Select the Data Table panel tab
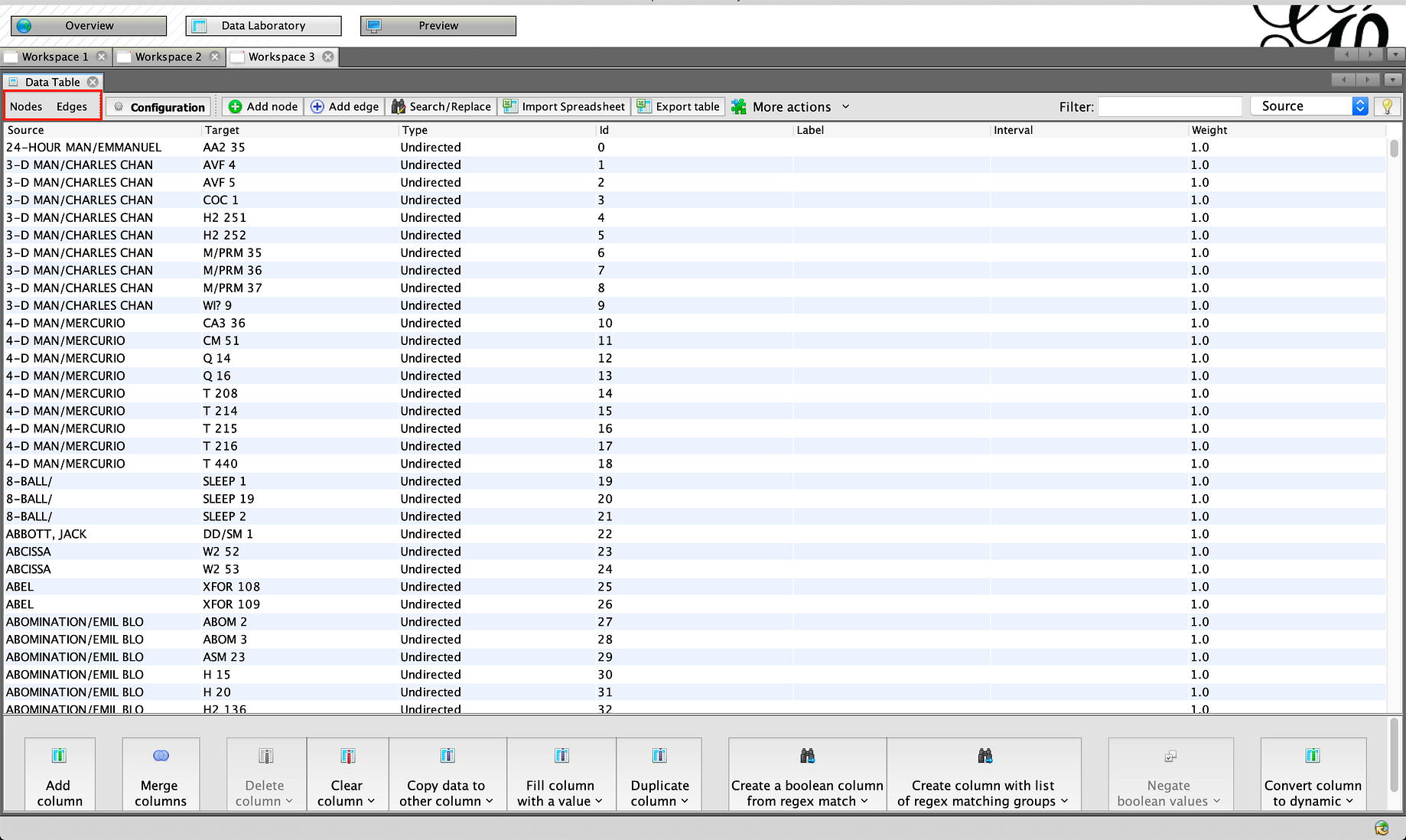The width and height of the screenshot is (1406, 840). tap(52, 82)
